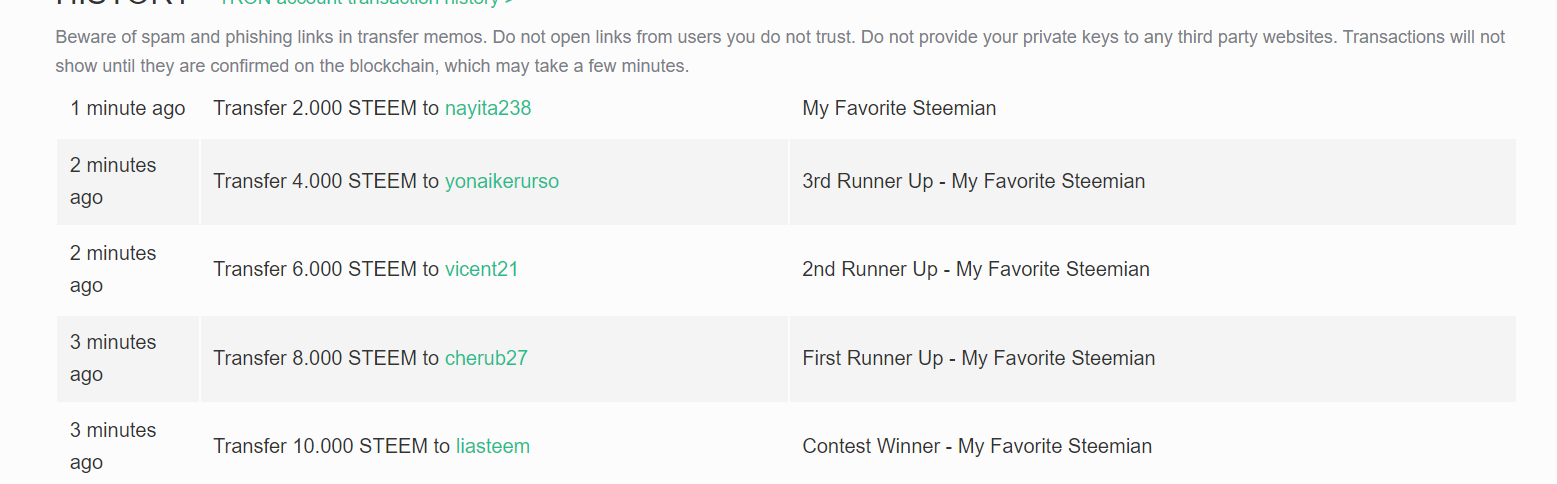Select the 'My Favorite Steemian' memo for nayita238
Viewport: 1557px width, 484px height.
click(x=899, y=108)
